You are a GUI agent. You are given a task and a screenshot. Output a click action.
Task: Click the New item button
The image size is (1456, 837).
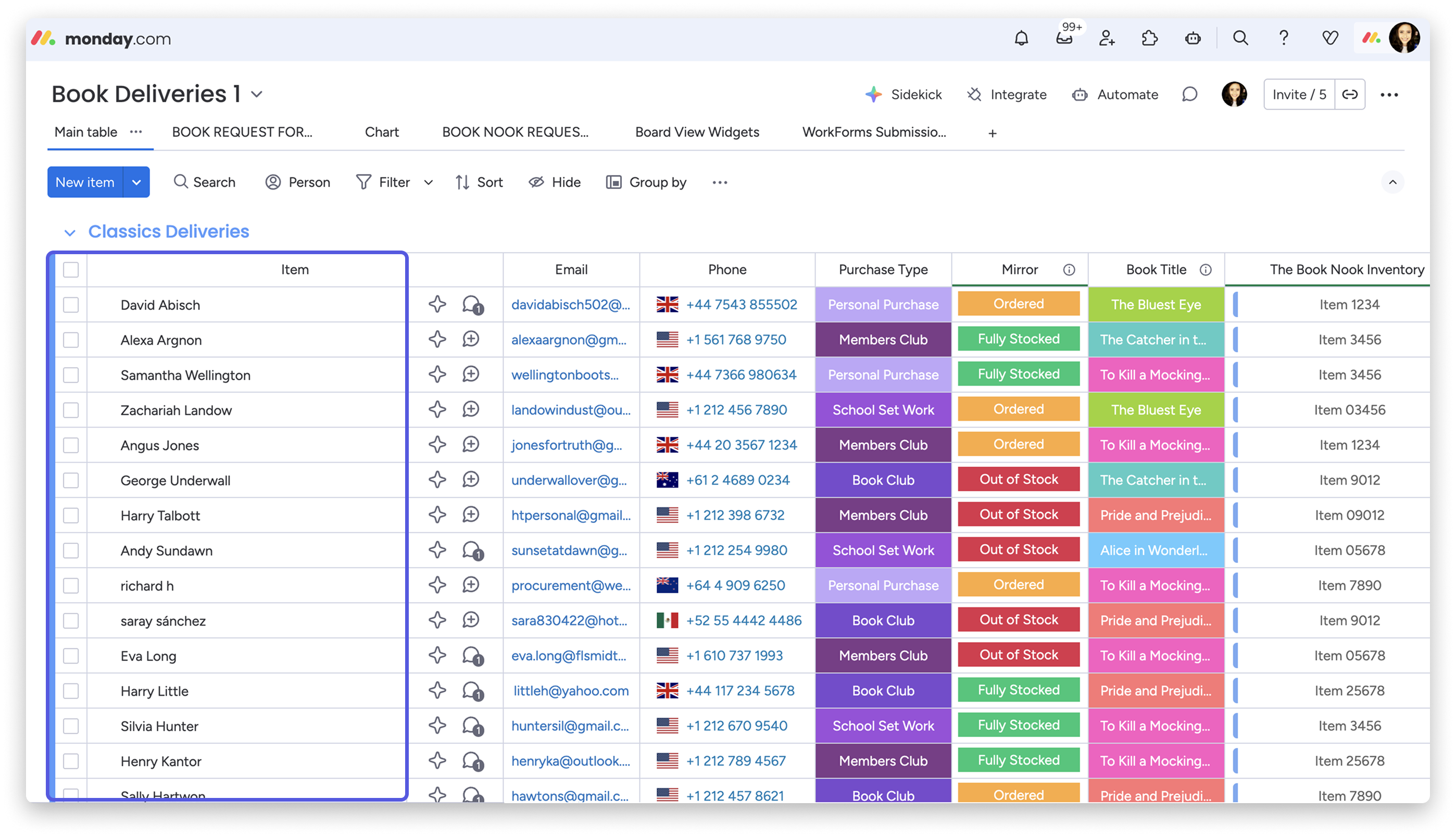pyautogui.click(x=85, y=182)
